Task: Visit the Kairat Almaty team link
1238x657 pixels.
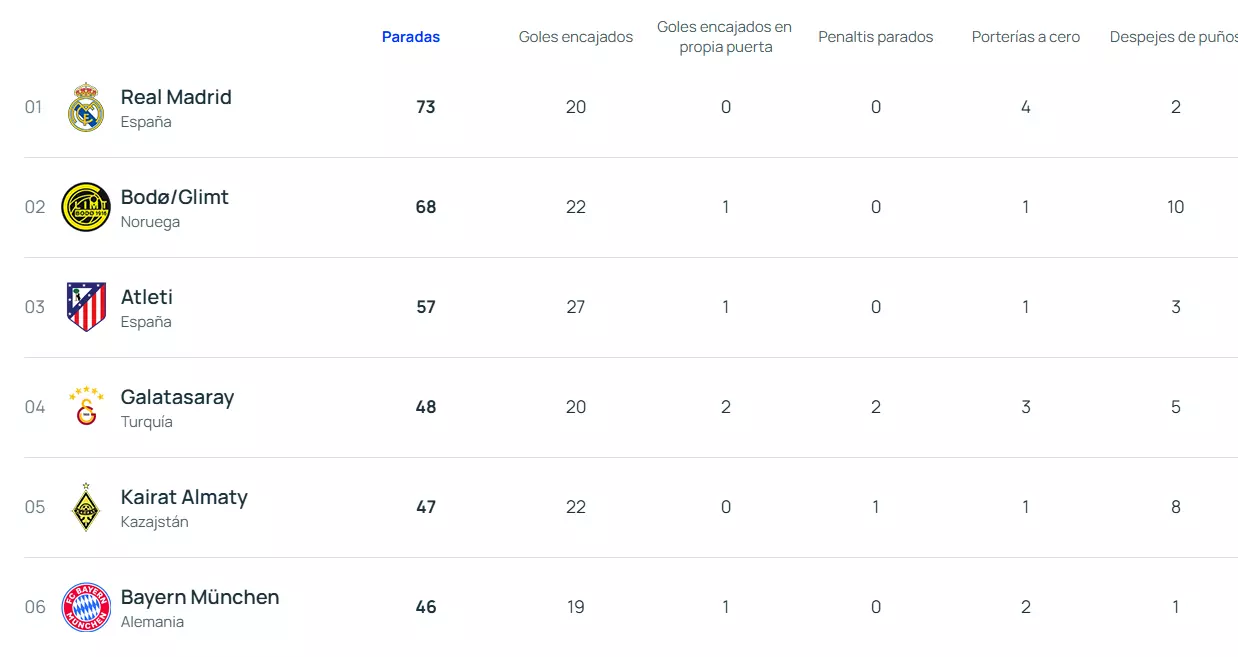Action: (x=184, y=497)
